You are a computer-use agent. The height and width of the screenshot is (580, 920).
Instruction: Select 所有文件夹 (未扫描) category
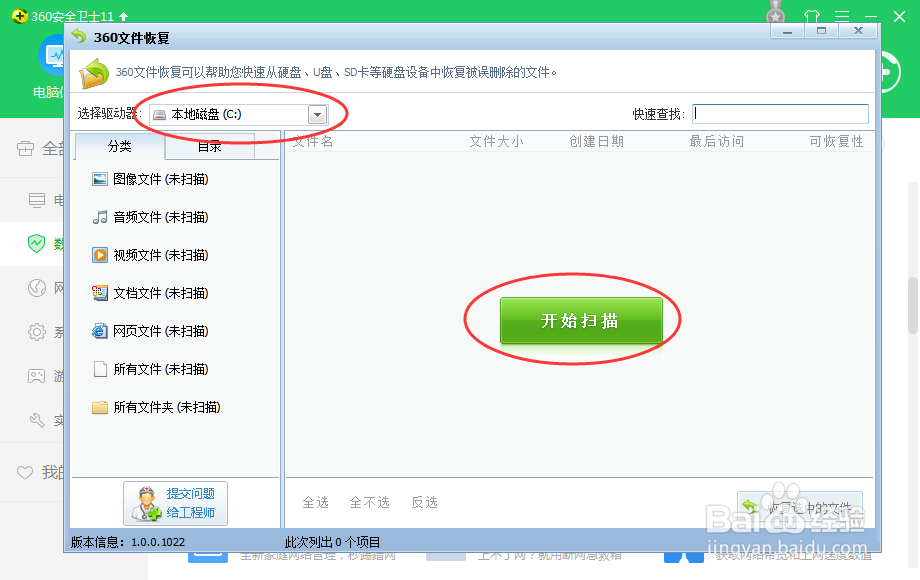click(x=156, y=407)
